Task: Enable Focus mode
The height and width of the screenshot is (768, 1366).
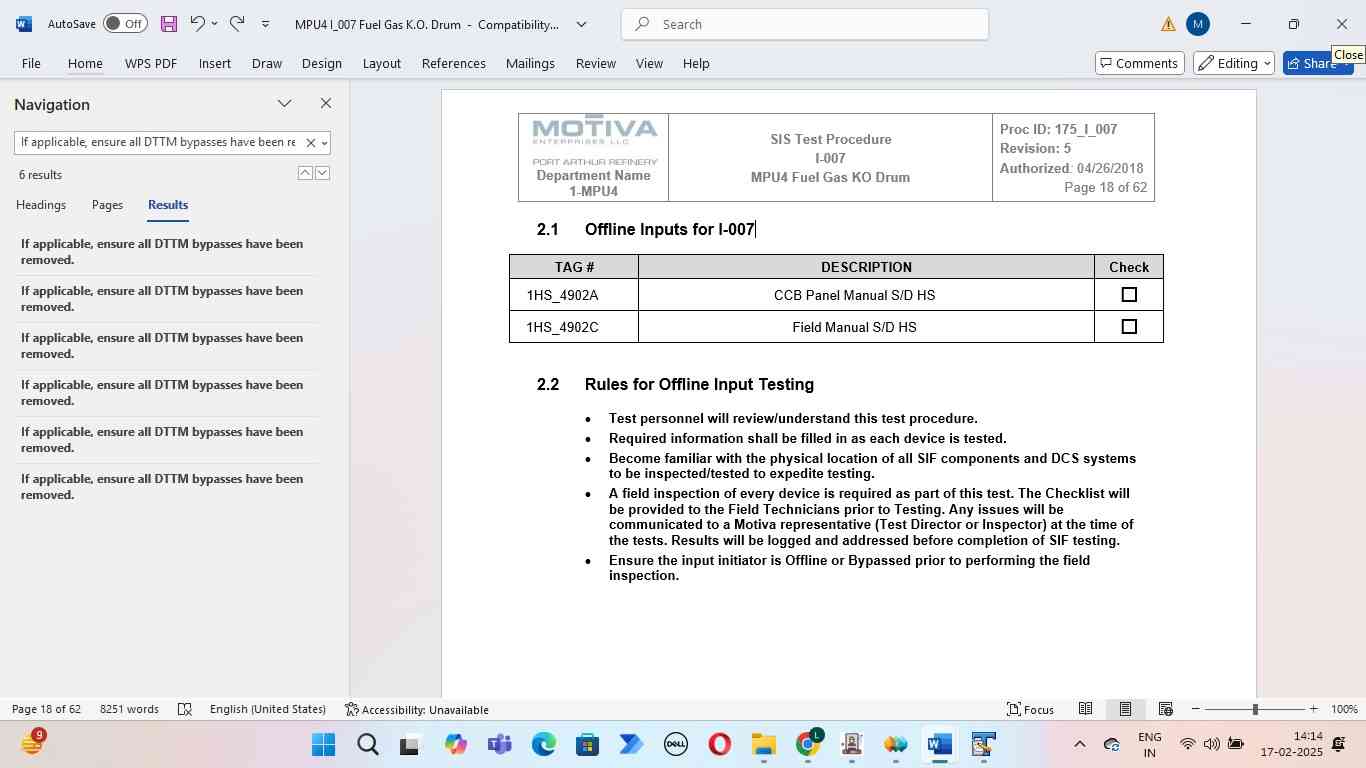Action: point(1030,709)
